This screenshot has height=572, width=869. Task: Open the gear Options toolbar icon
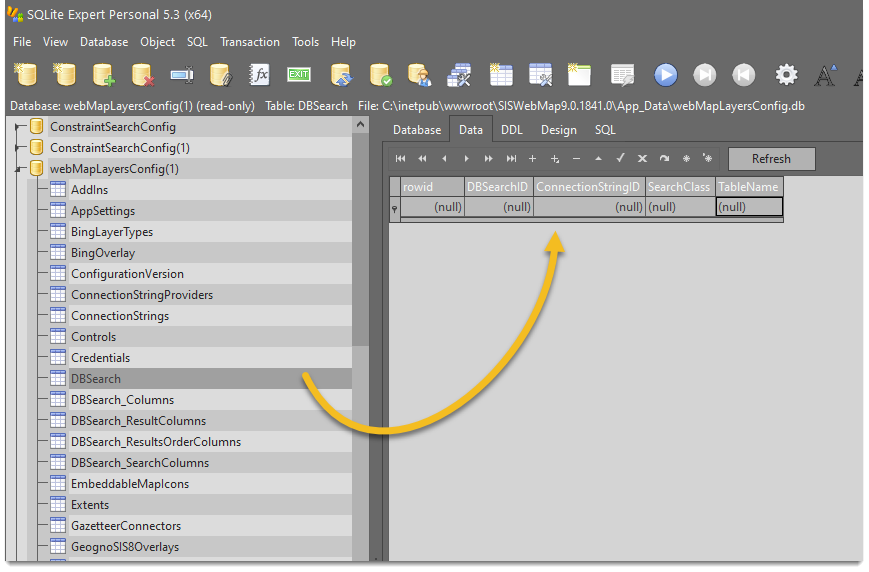click(786, 75)
